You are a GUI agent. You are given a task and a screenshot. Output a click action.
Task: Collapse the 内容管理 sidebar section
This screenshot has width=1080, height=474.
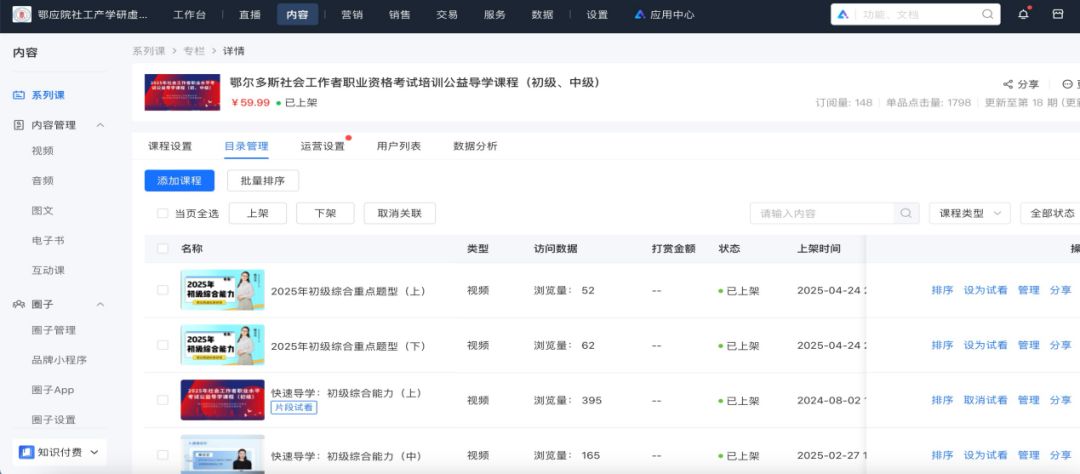coord(100,125)
